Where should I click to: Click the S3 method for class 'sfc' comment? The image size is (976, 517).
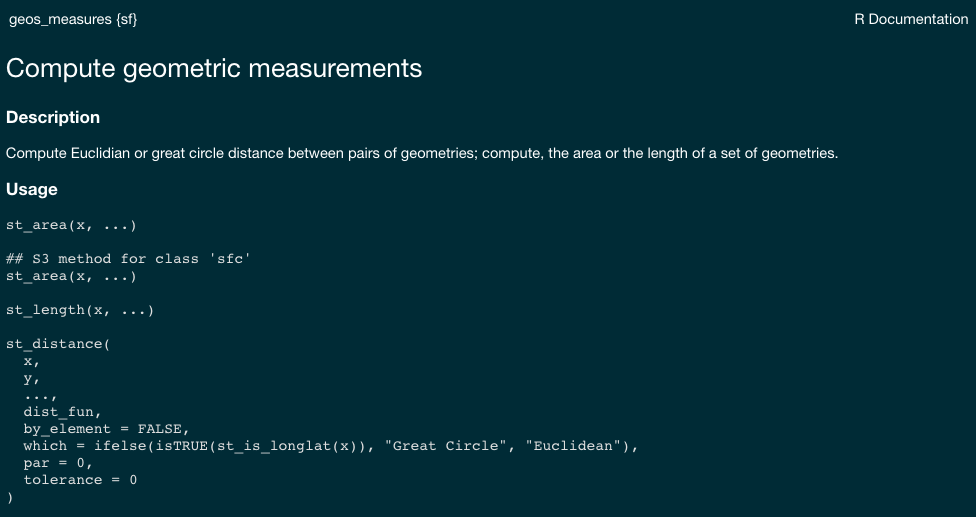pyautogui.click(x=128, y=259)
